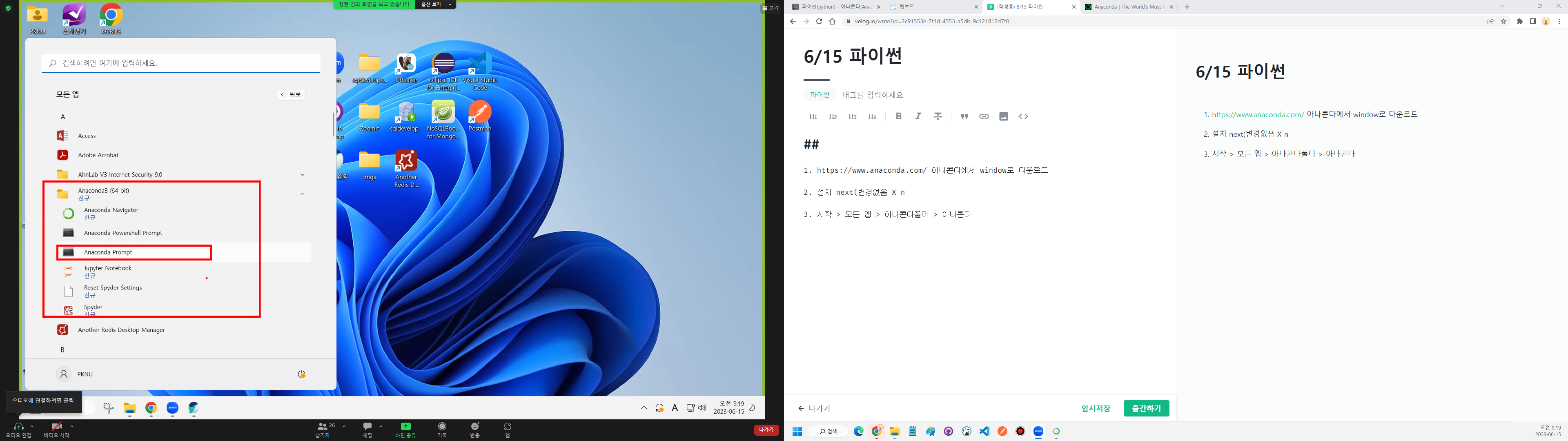This screenshot has height=441, width=1568.
Task: Toggle italic formatting in velog editor
Action: (x=918, y=116)
